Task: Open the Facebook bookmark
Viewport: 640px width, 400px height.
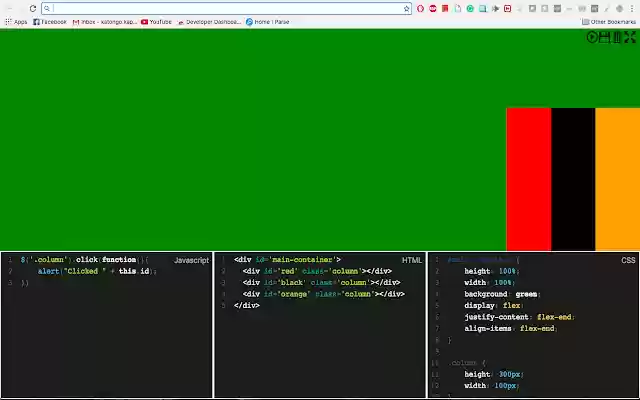Action: click(50, 22)
